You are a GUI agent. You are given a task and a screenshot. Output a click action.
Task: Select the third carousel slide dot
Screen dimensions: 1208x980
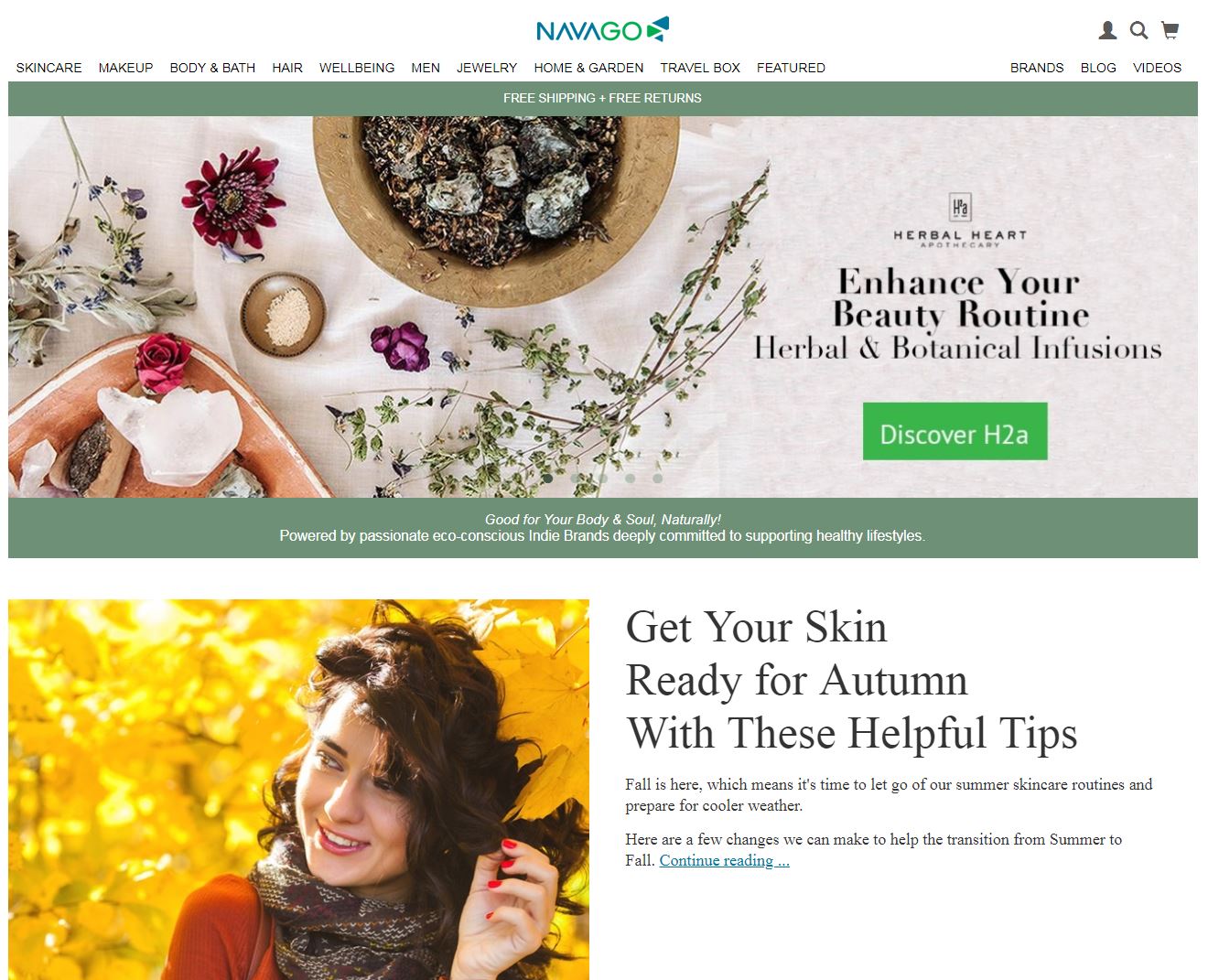tap(603, 478)
